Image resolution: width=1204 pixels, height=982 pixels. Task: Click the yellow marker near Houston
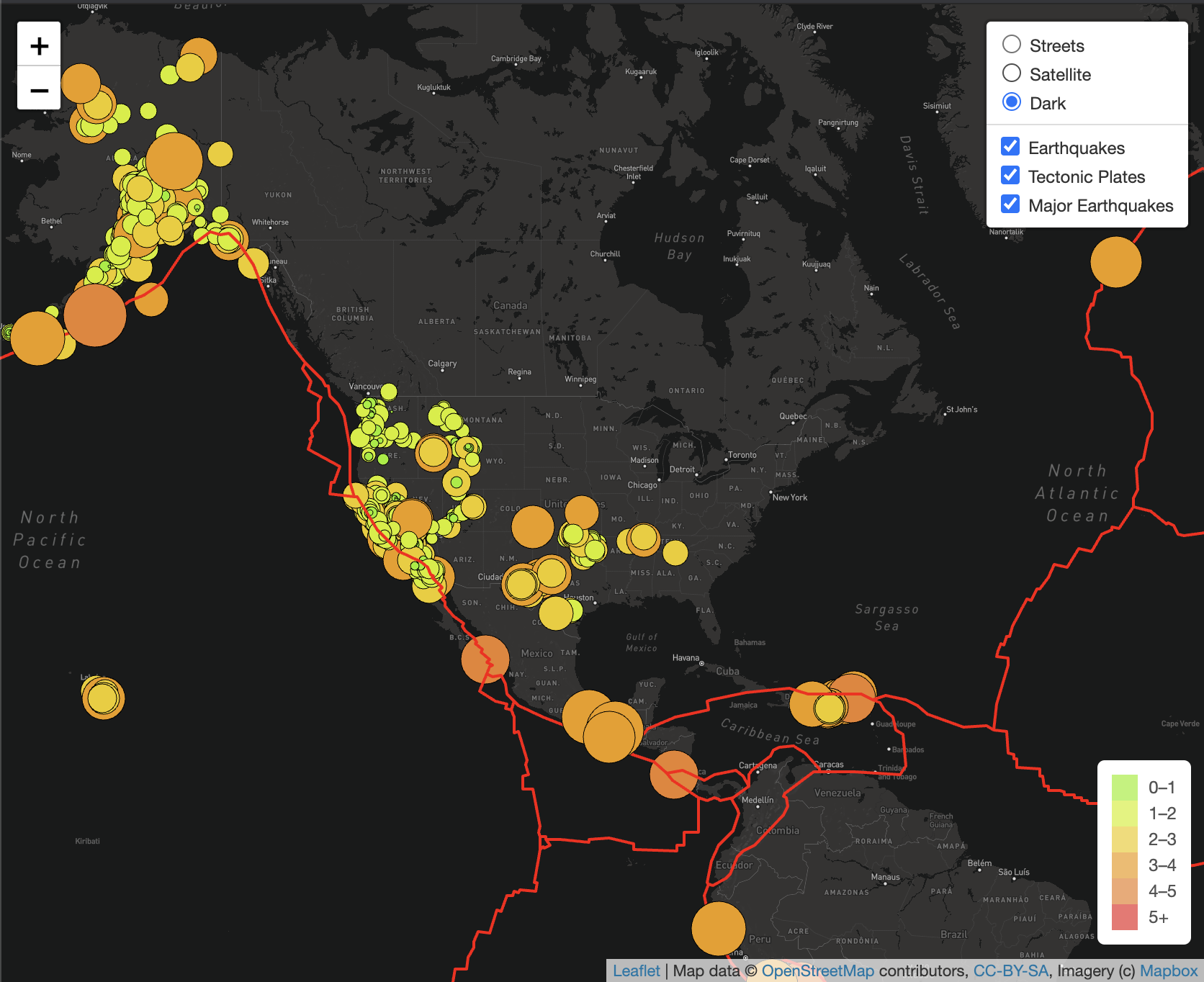point(556,613)
